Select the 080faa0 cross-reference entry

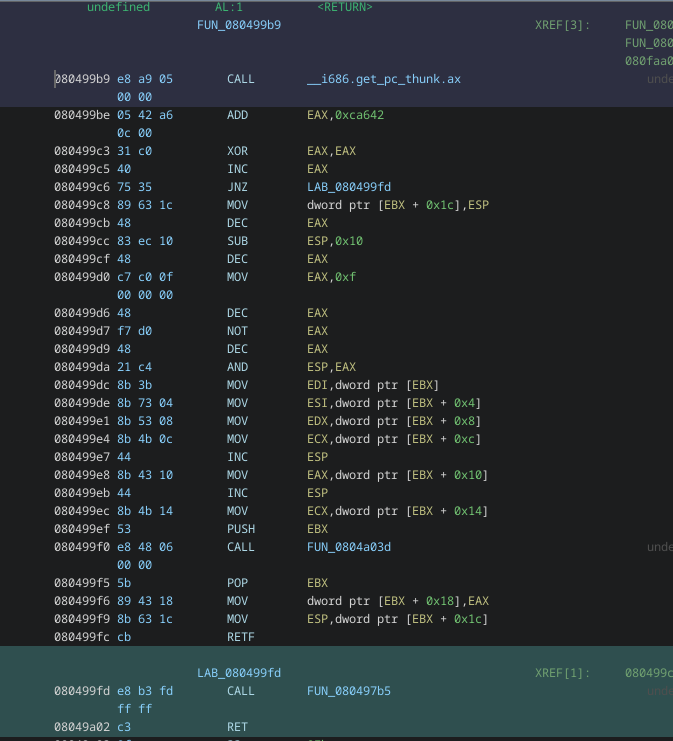pos(648,61)
